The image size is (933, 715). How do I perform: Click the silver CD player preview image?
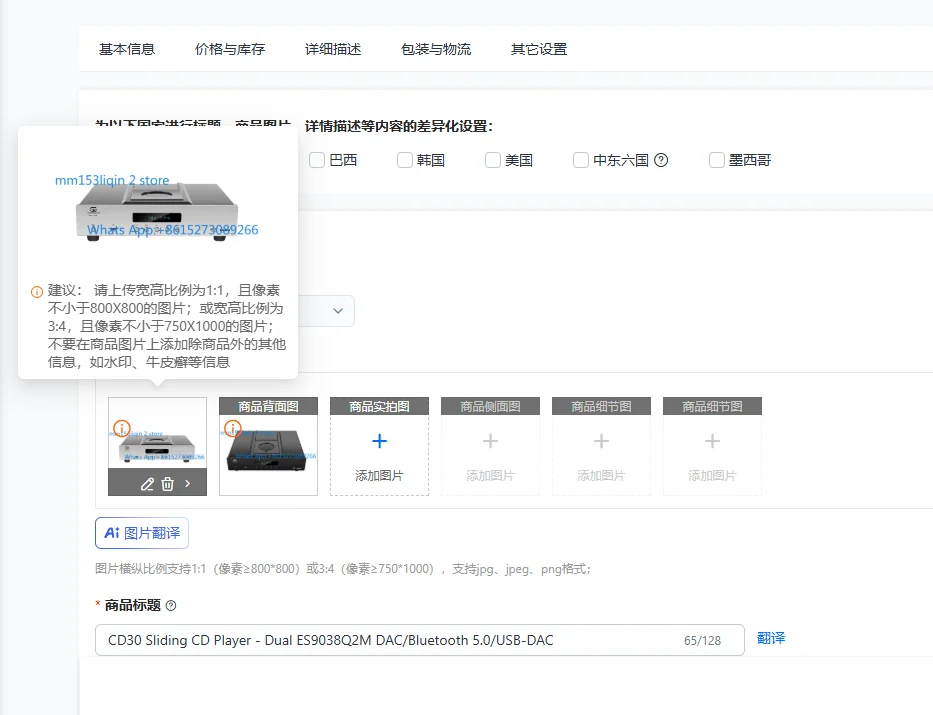157,210
